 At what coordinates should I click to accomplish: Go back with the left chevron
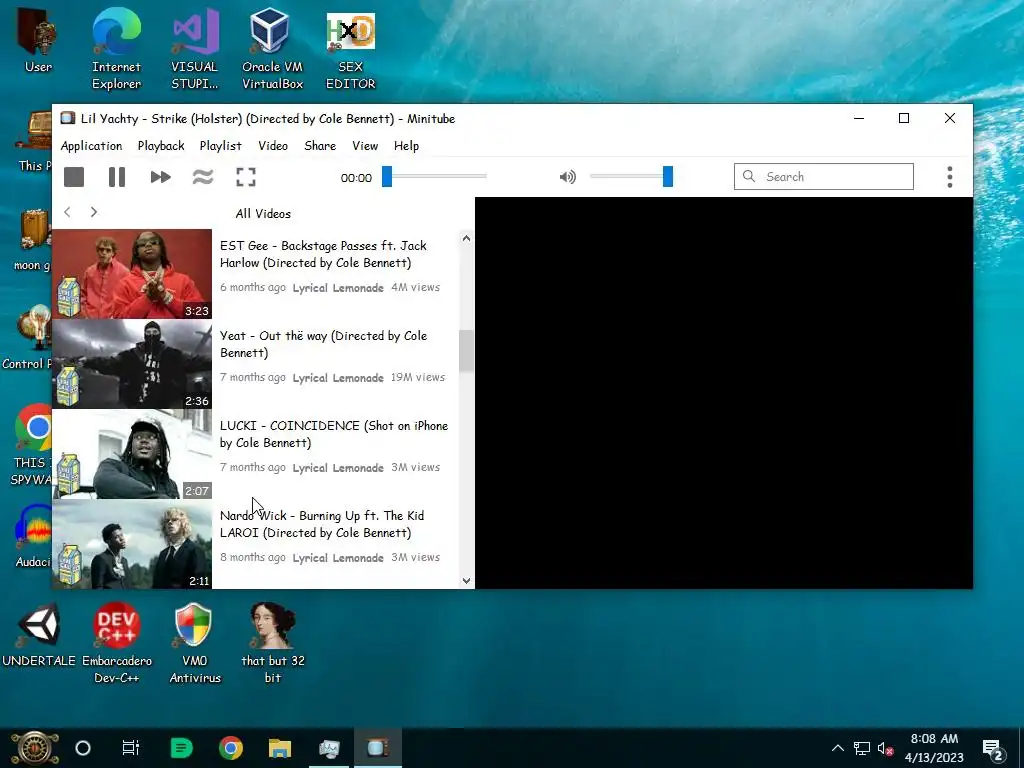[67, 212]
